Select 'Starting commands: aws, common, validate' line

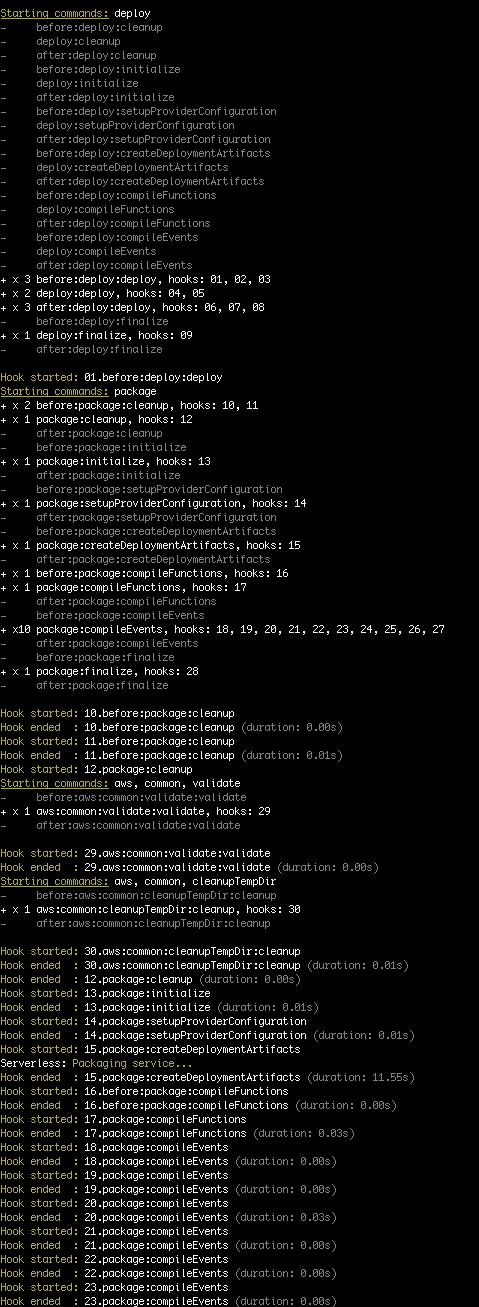[x=106, y=783]
